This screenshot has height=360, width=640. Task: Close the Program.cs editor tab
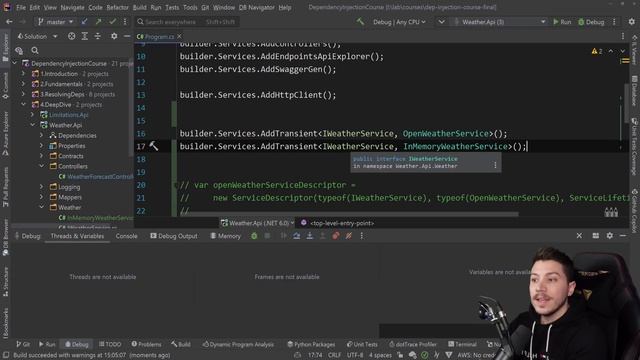(180, 36)
